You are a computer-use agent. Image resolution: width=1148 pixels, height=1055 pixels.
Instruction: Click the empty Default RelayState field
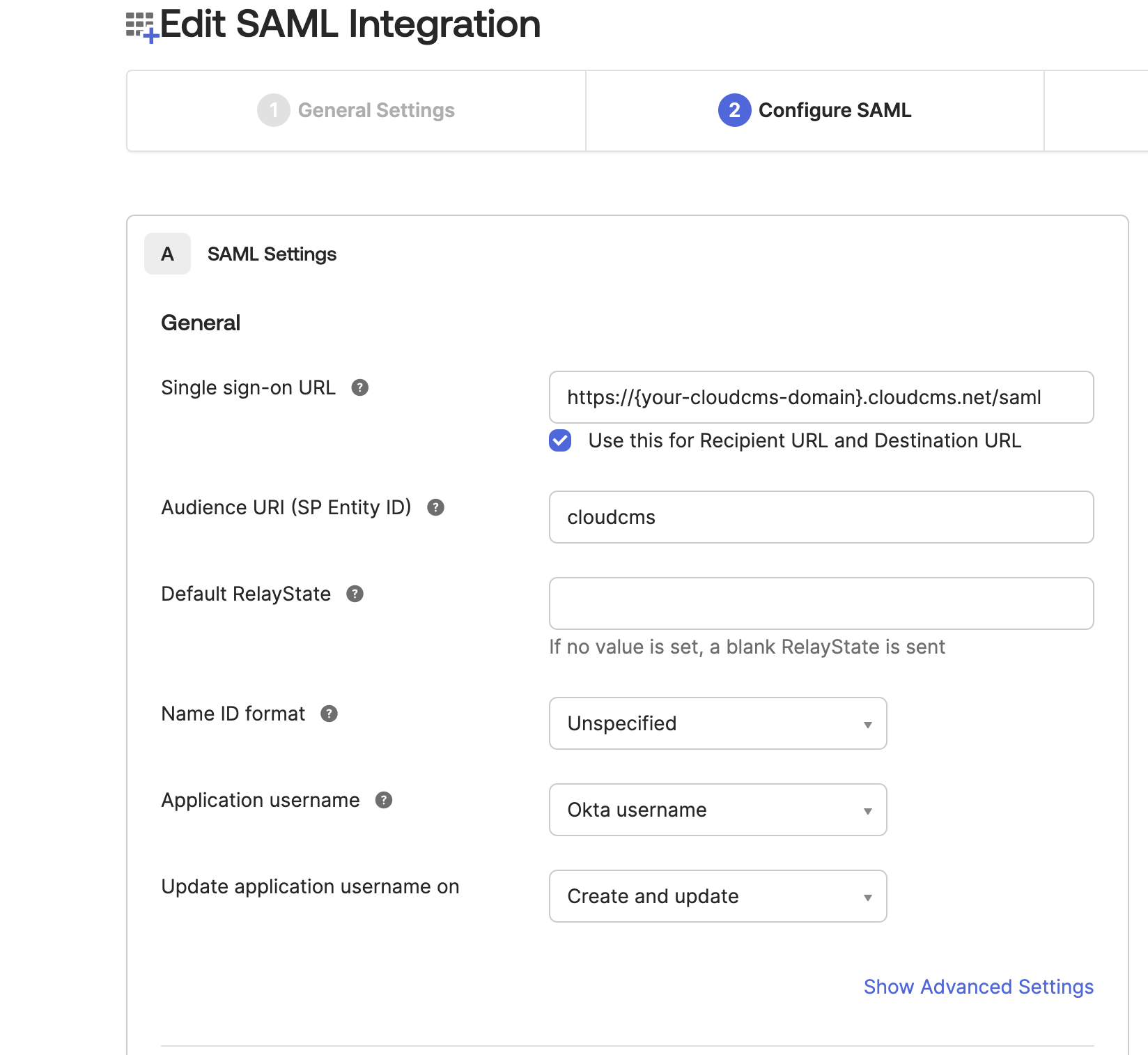click(821, 603)
